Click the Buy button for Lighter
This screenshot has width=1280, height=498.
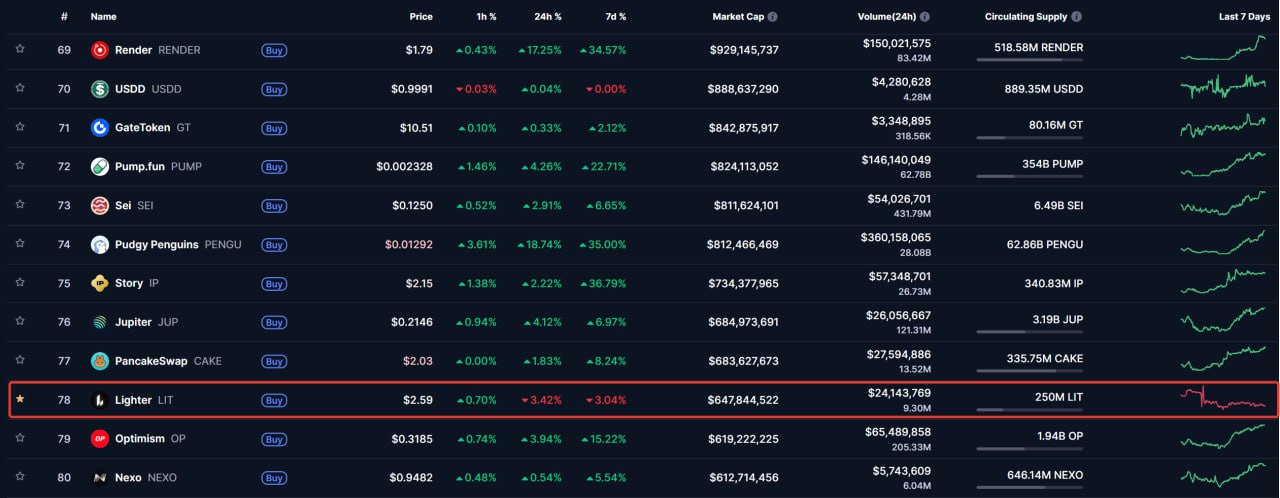pyautogui.click(x=274, y=400)
